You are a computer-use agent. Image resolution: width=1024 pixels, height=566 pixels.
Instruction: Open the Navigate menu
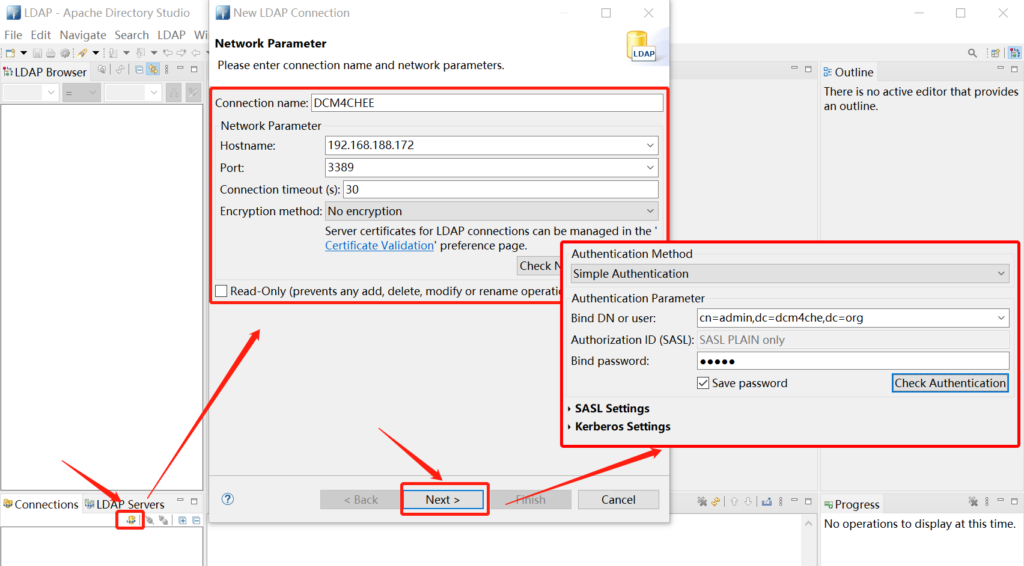82,35
